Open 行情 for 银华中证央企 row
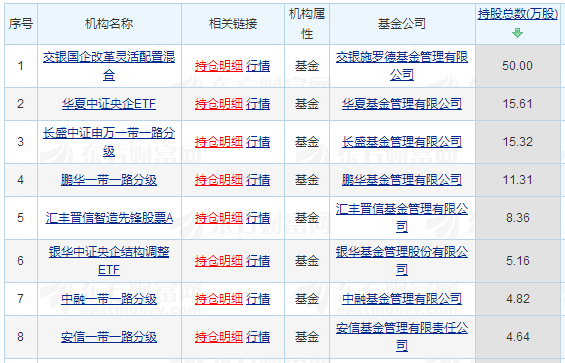This screenshot has width=565, height=363. point(258,261)
